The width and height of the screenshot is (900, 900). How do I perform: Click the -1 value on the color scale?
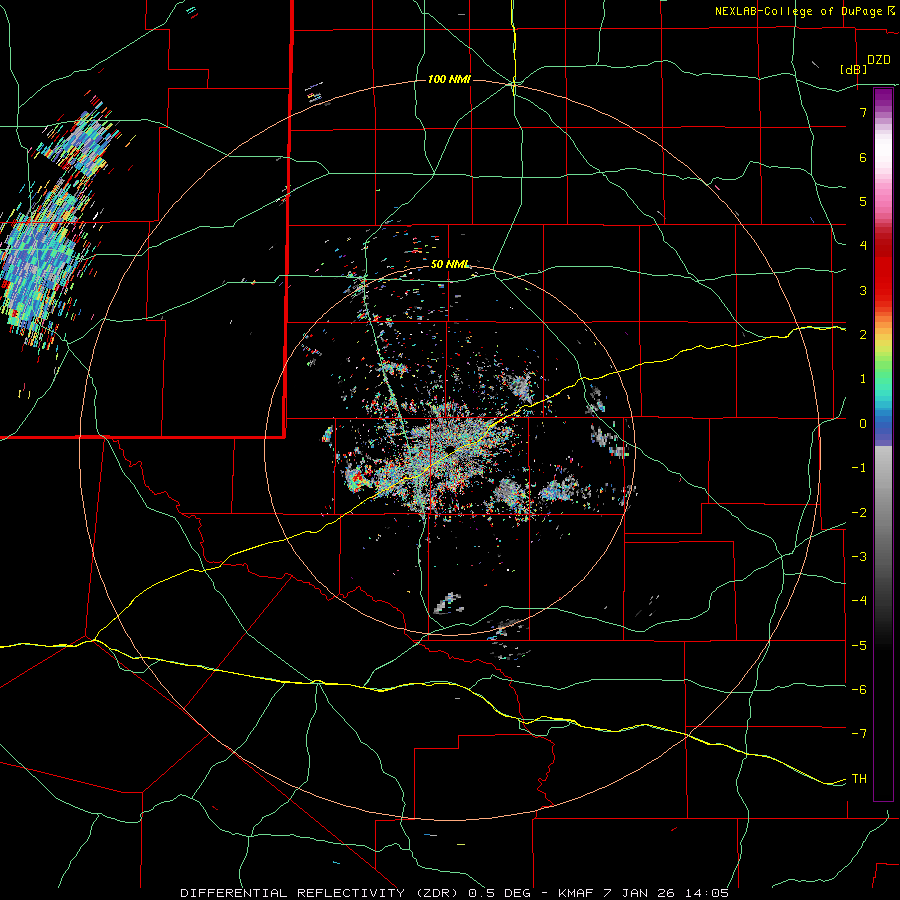[x=859, y=468]
